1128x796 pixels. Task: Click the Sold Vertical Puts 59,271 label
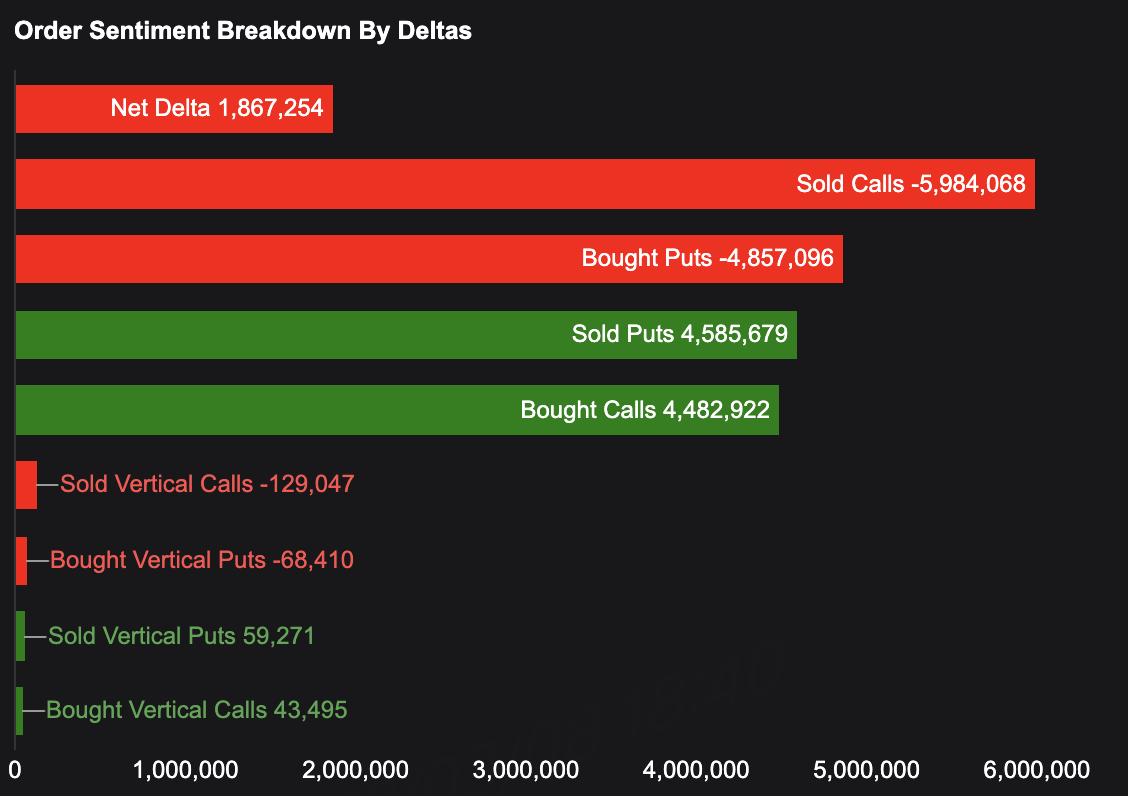point(181,636)
